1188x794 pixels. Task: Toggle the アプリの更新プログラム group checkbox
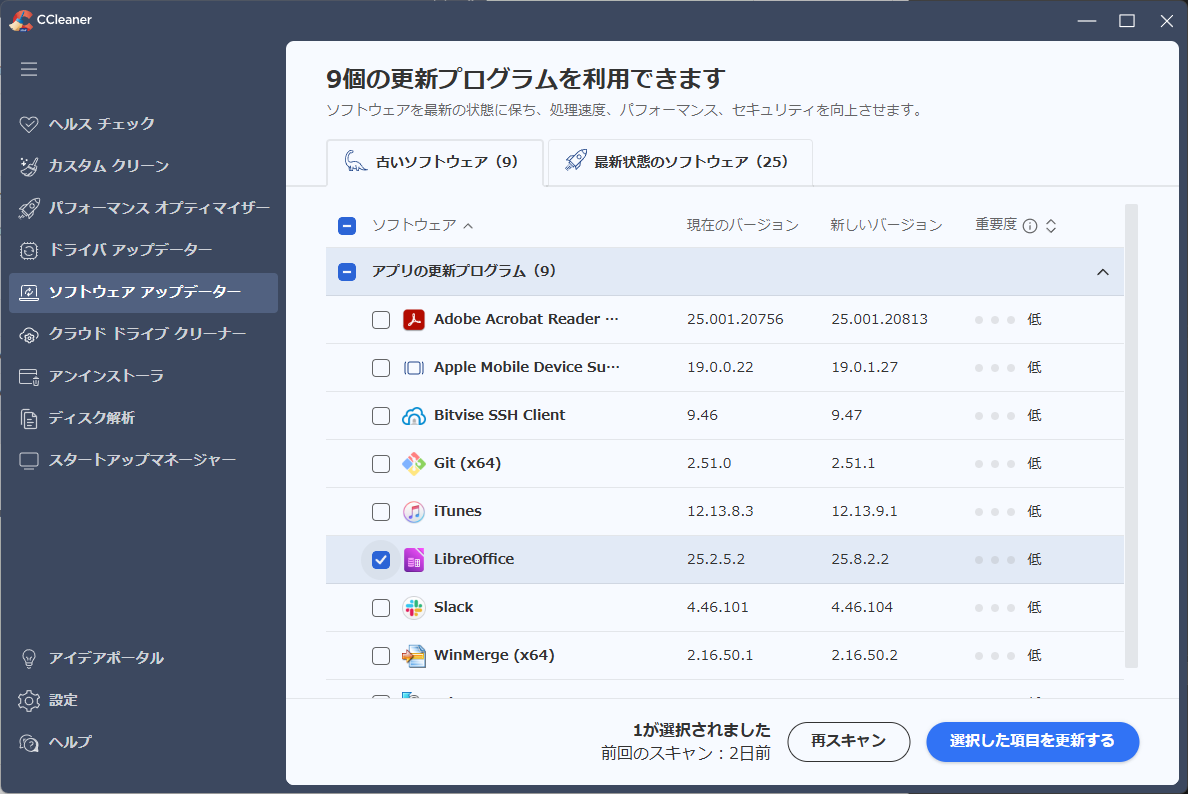[x=347, y=271]
